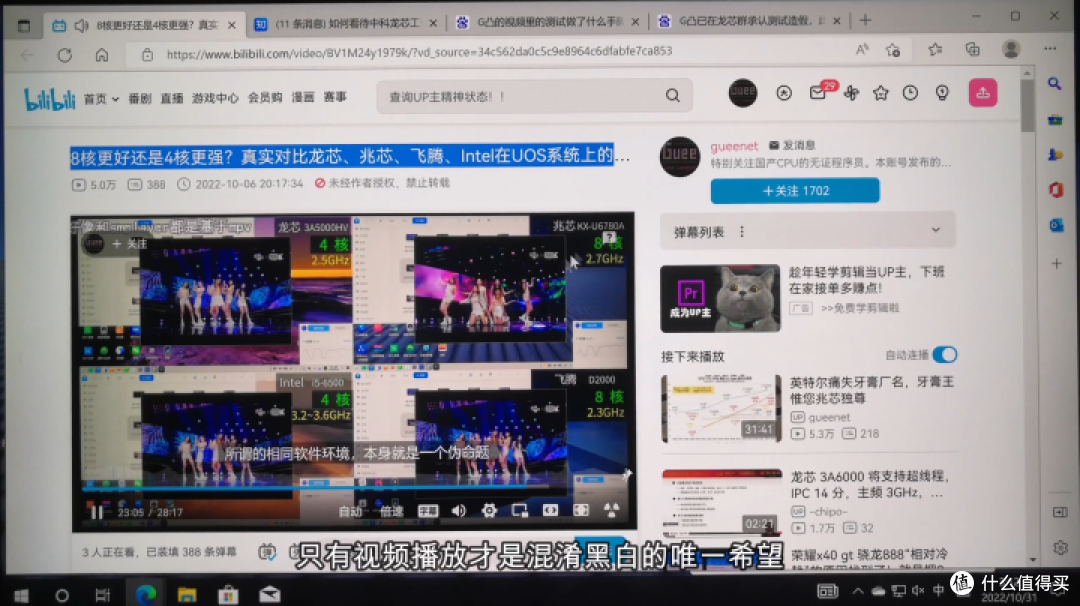Toggle read aloud icon in address bar
1080x606 pixels.
click(862, 50)
